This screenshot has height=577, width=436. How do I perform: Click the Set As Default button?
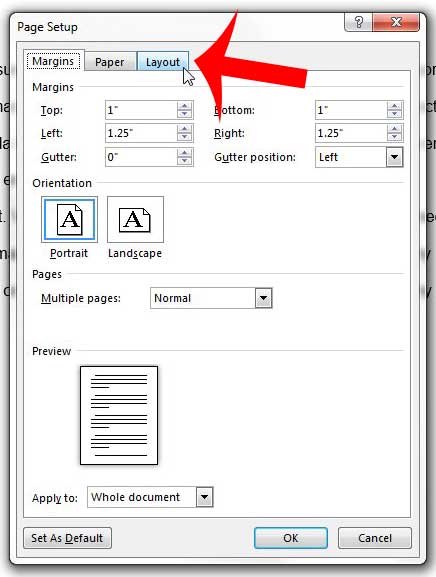click(x=67, y=538)
